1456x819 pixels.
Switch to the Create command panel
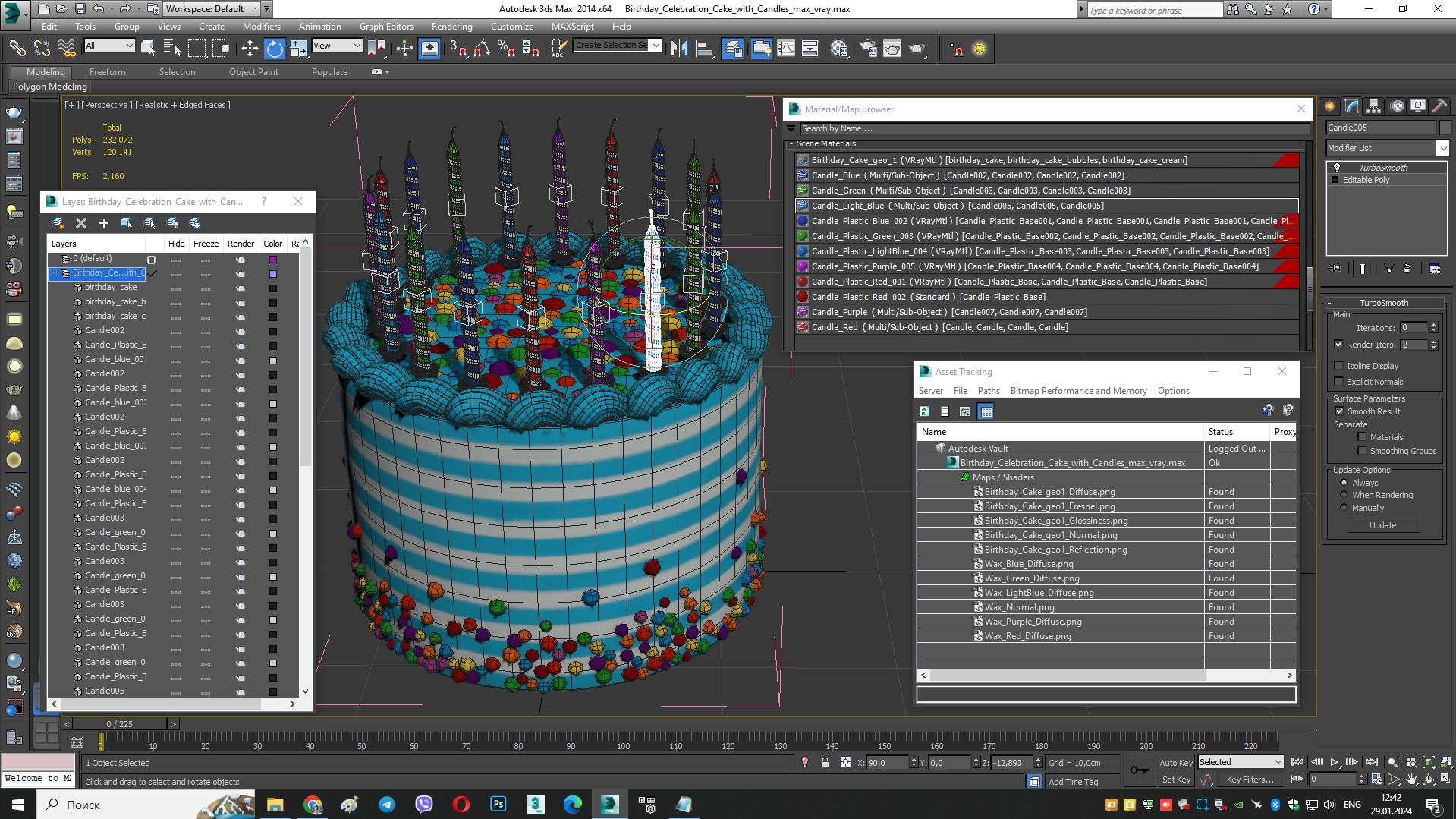pyautogui.click(x=1330, y=106)
